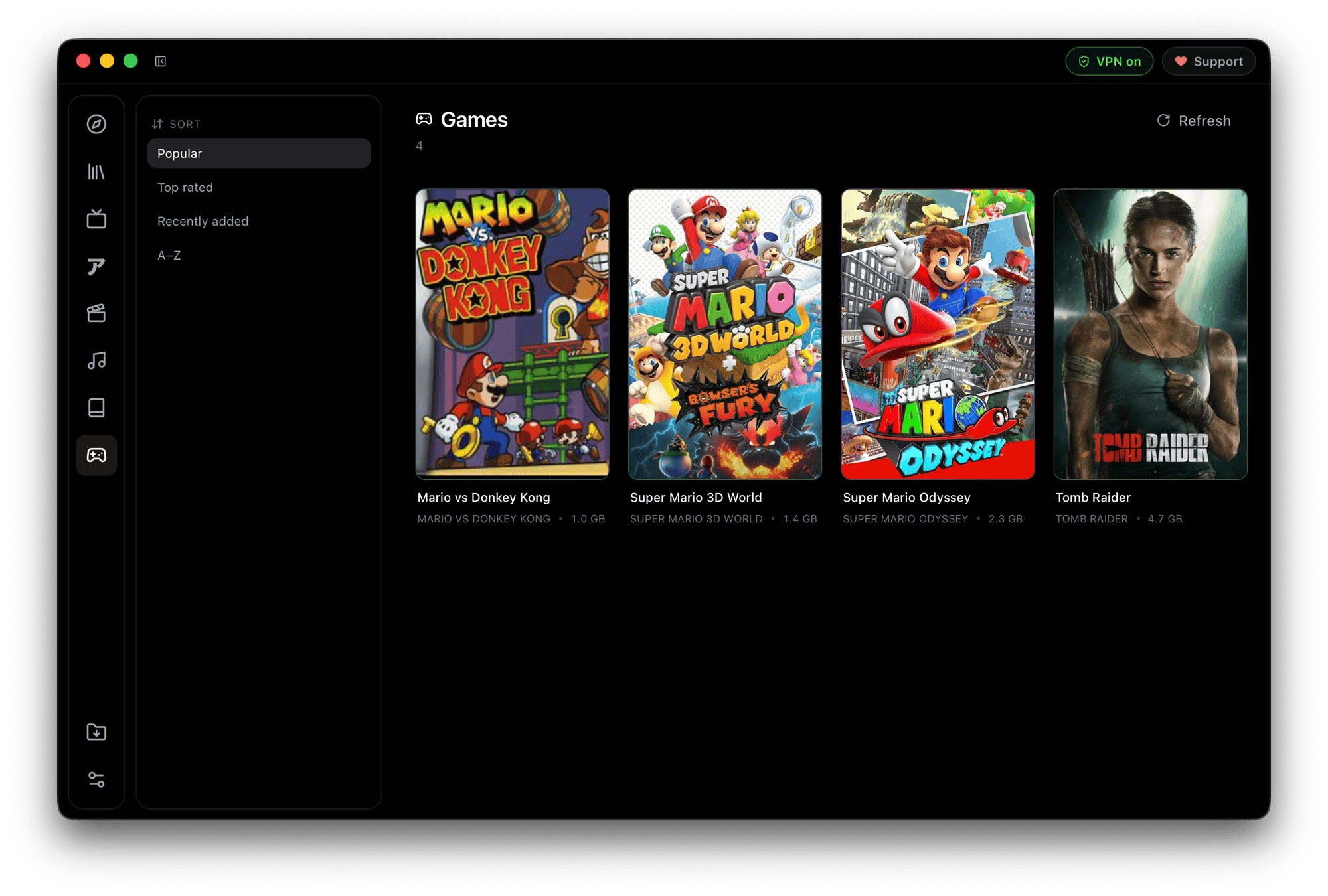
Task: Minimize the window with the yellow button
Action: (x=107, y=61)
